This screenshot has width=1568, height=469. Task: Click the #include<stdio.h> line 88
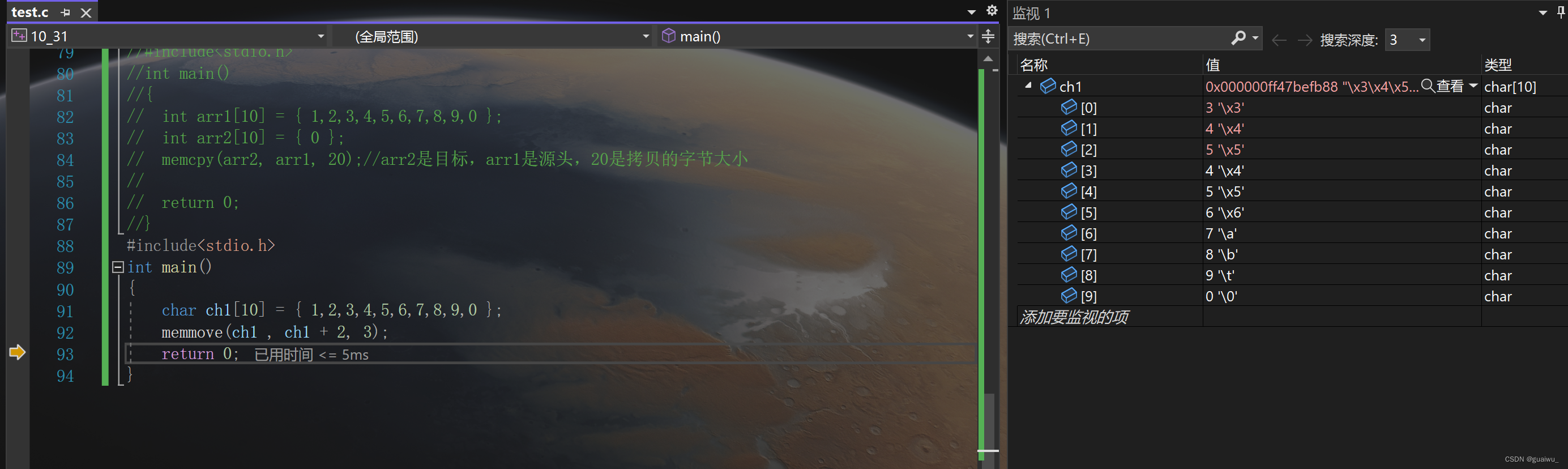tap(201, 245)
